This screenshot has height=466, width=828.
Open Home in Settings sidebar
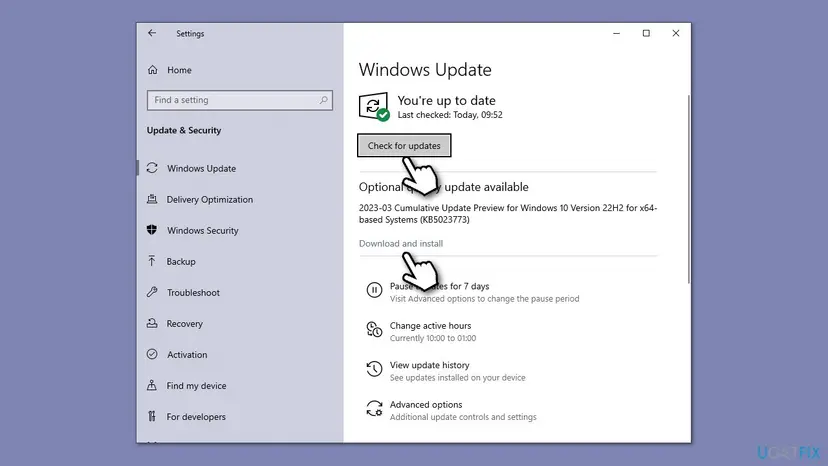tap(179, 70)
